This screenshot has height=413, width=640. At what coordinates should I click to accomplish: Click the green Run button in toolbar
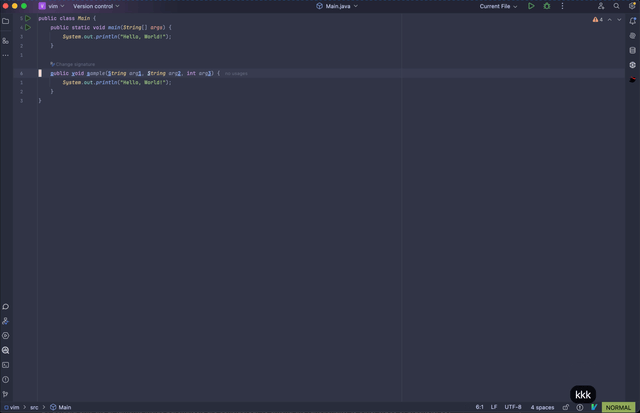[x=531, y=6]
